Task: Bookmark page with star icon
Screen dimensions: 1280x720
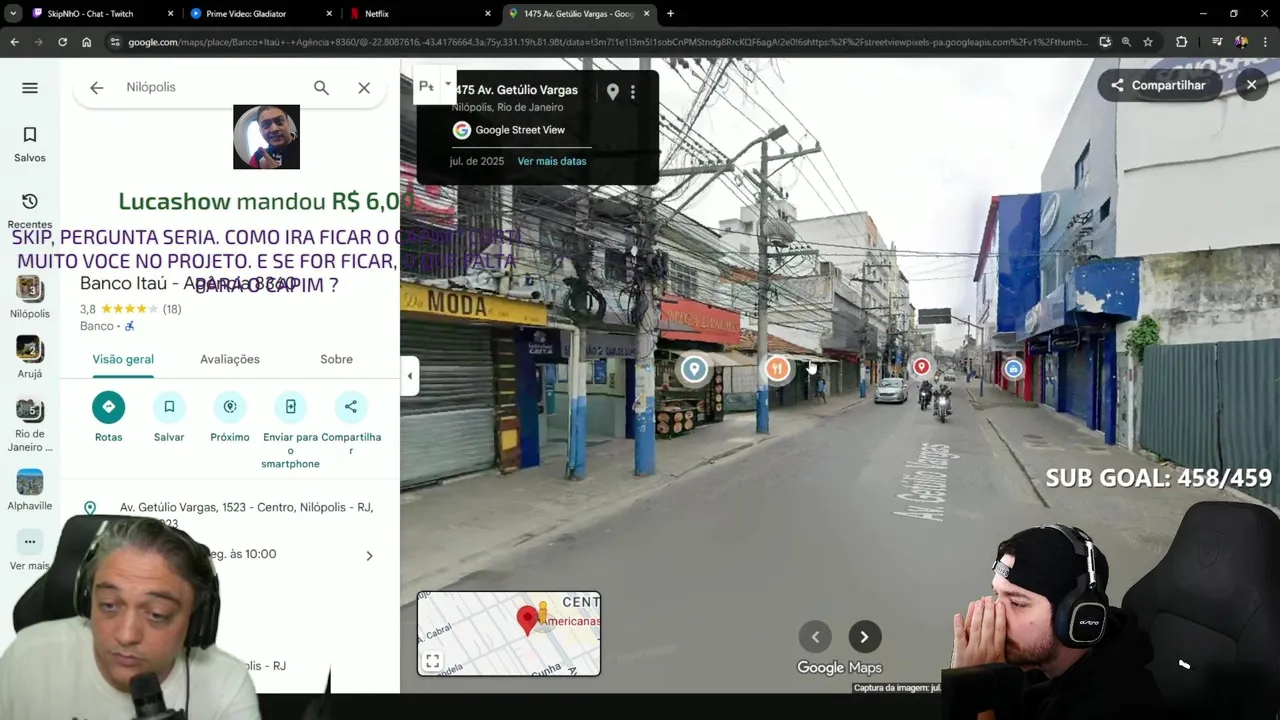Action: pyautogui.click(x=1148, y=42)
